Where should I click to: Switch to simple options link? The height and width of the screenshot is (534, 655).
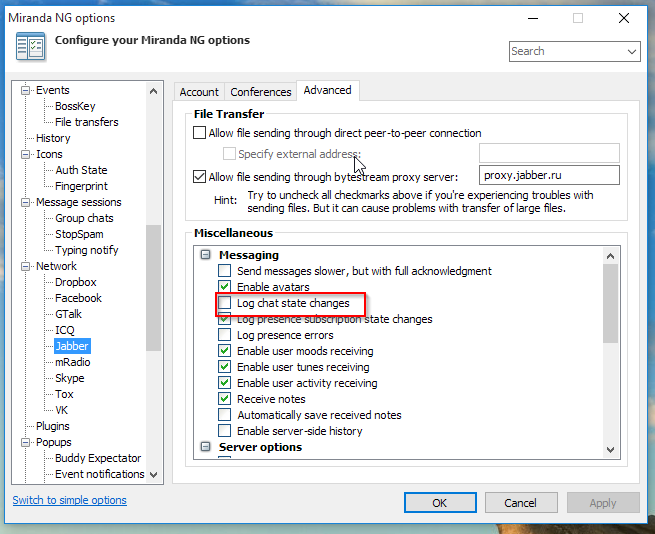pyautogui.click(x=69, y=500)
